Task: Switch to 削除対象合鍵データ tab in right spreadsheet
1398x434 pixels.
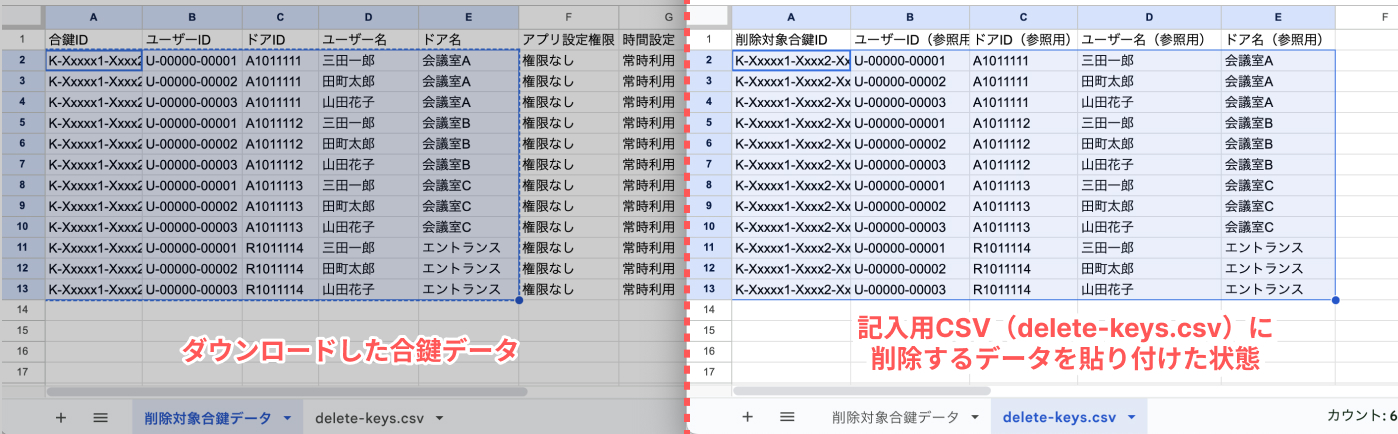Action: pos(894,417)
